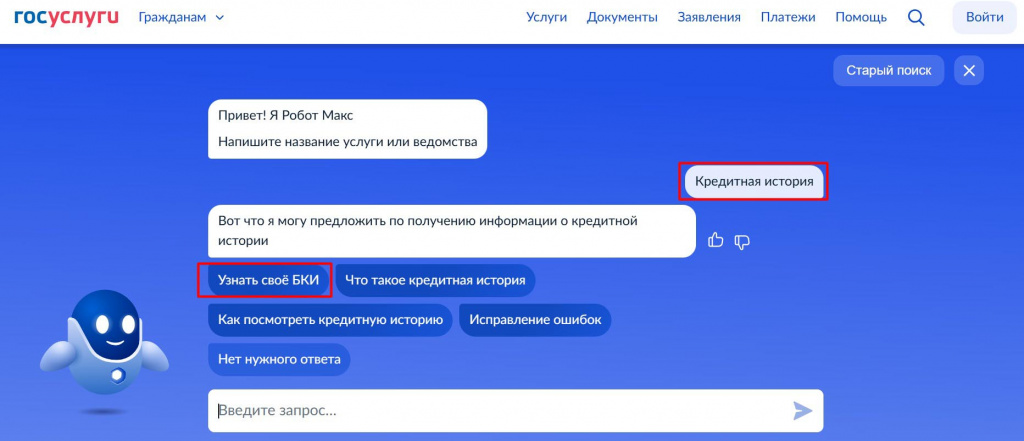The image size is (1024, 441).
Task: Expand the Гражданам dropdown
Action: pos(181,18)
